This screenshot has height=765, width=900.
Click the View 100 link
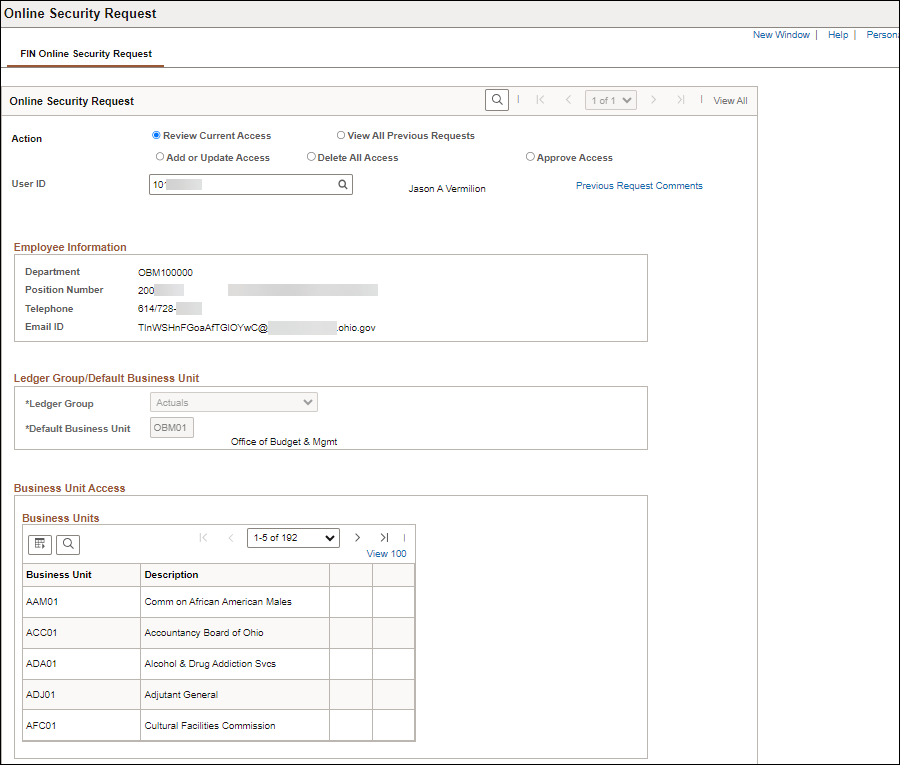point(386,554)
